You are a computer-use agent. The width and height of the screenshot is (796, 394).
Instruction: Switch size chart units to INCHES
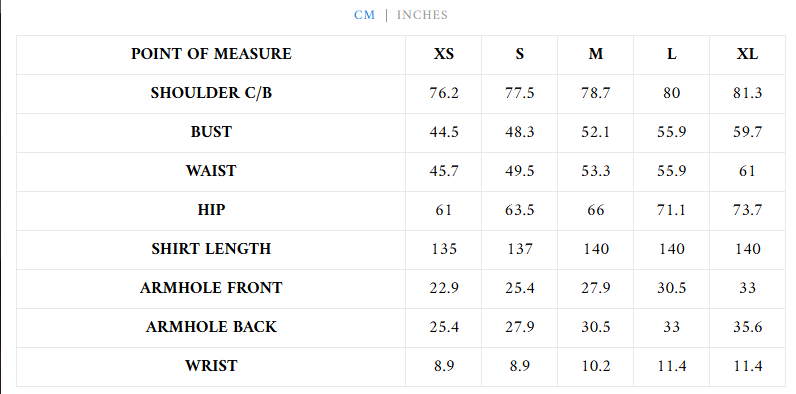tap(422, 15)
